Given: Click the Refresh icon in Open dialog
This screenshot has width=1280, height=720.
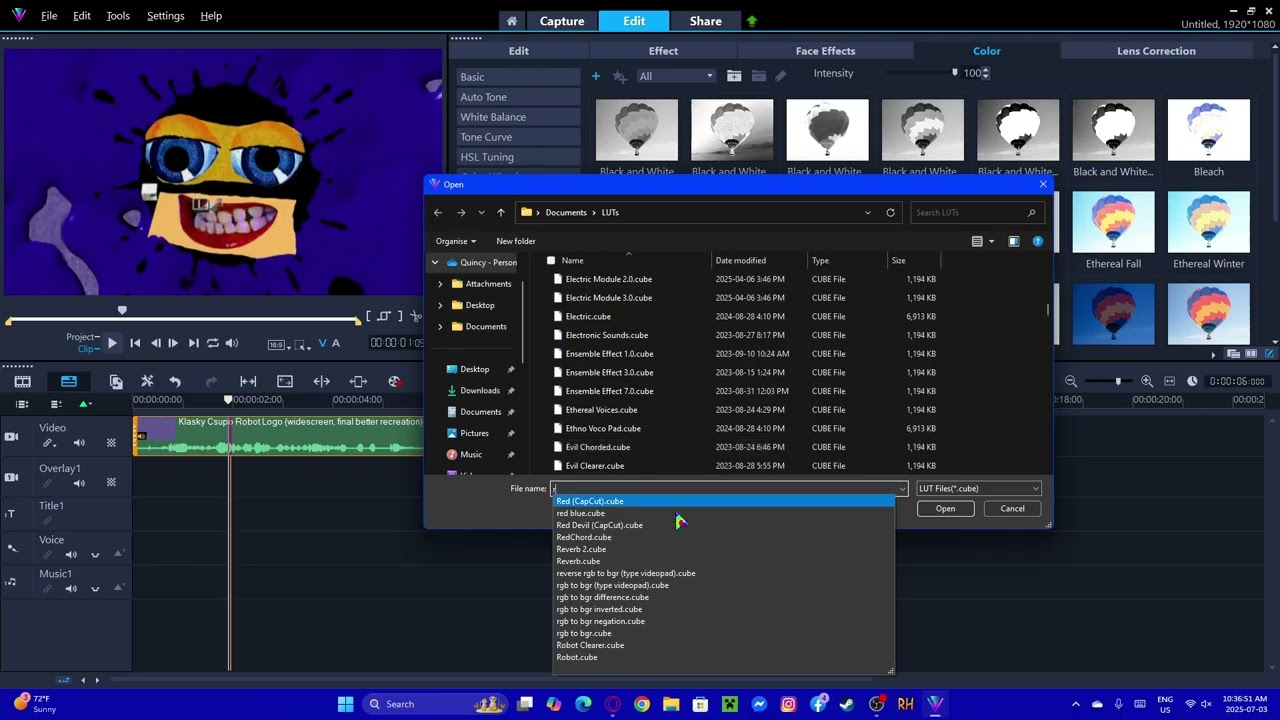Looking at the screenshot, I should 890,212.
